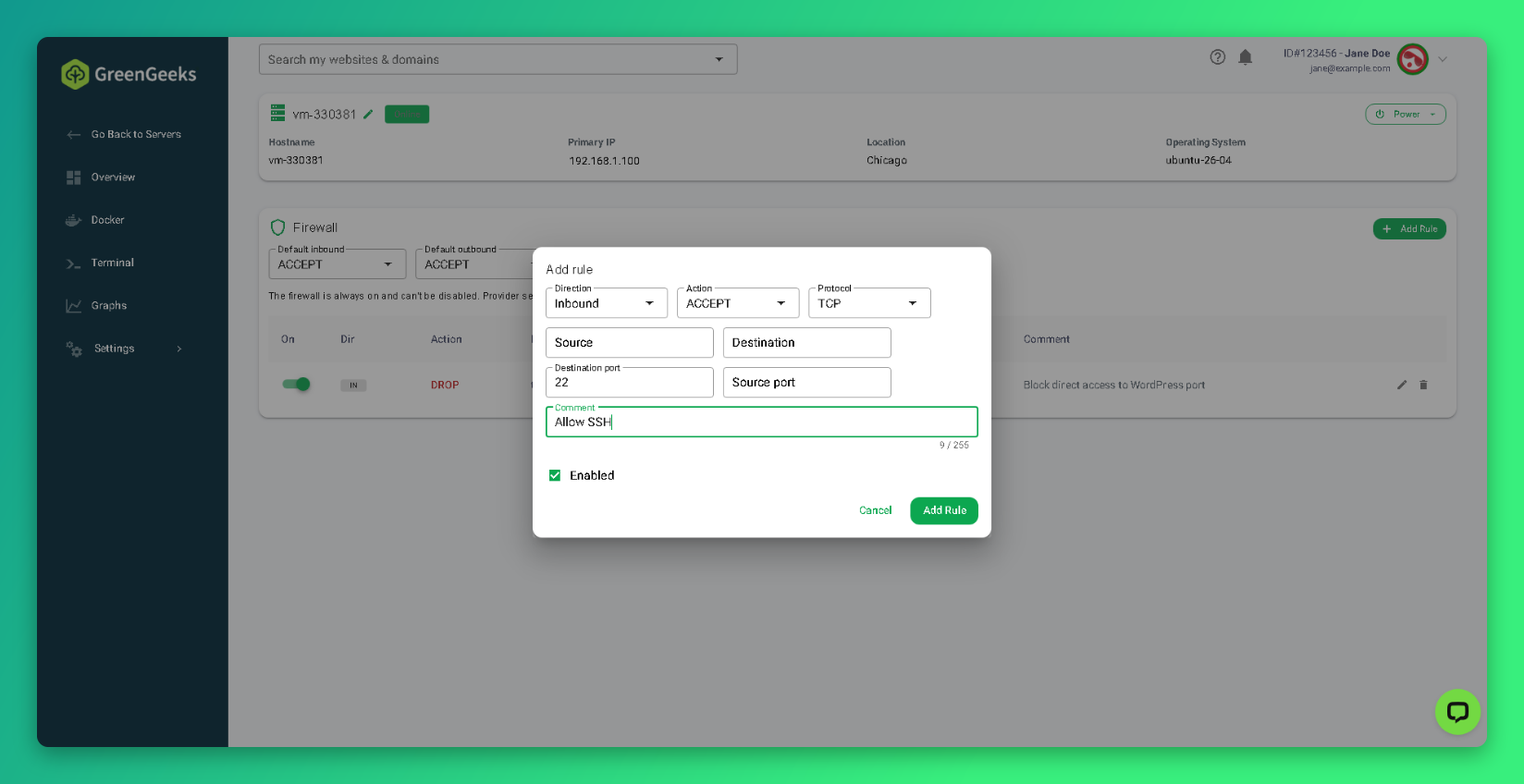Click the Search my websites & domains box
Image resolution: width=1524 pixels, height=784 pixels.
coord(498,59)
